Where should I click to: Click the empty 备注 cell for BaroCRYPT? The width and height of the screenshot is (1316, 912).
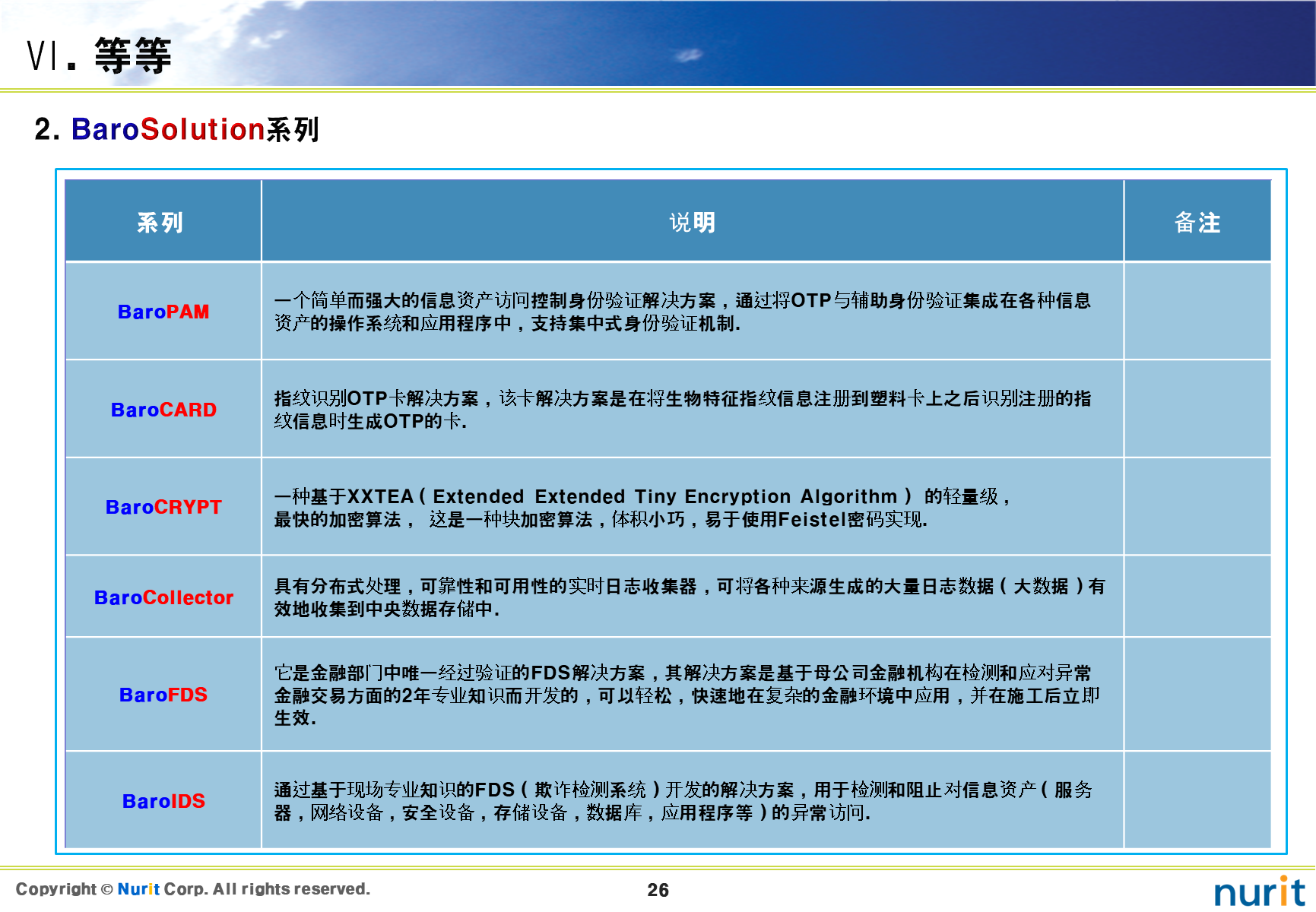click(1197, 507)
